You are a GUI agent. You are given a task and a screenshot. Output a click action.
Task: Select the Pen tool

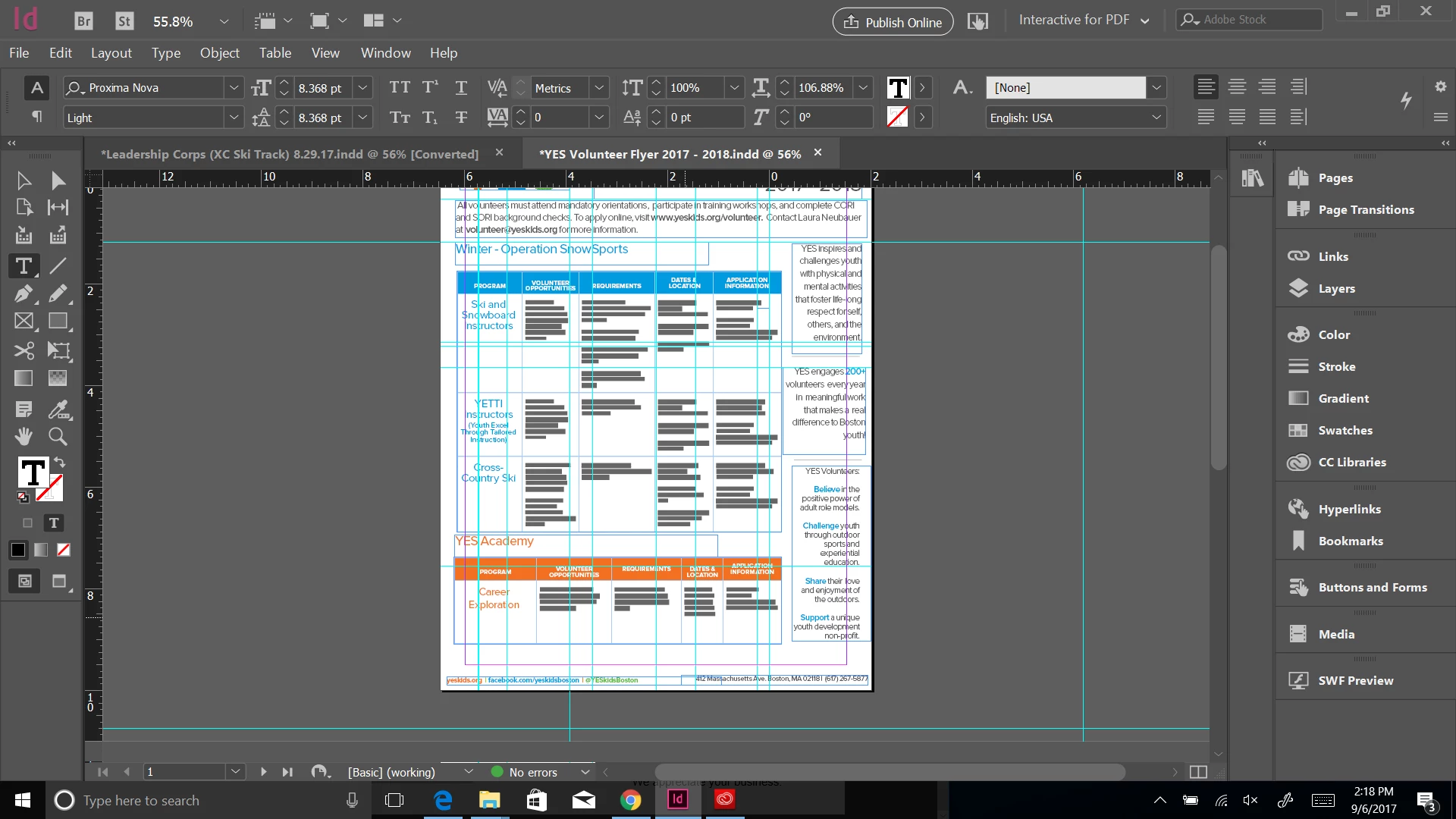24,293
